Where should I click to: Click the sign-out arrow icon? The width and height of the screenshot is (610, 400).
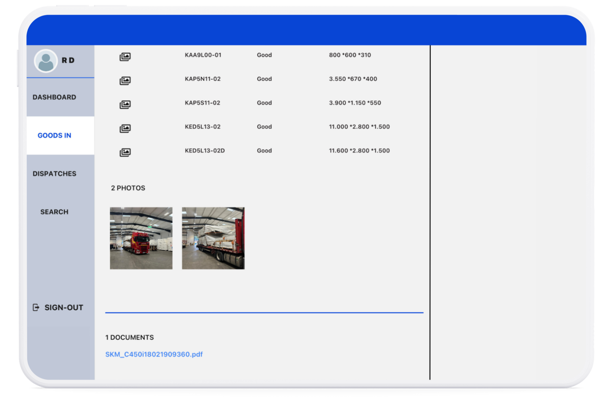click(36, 308)
